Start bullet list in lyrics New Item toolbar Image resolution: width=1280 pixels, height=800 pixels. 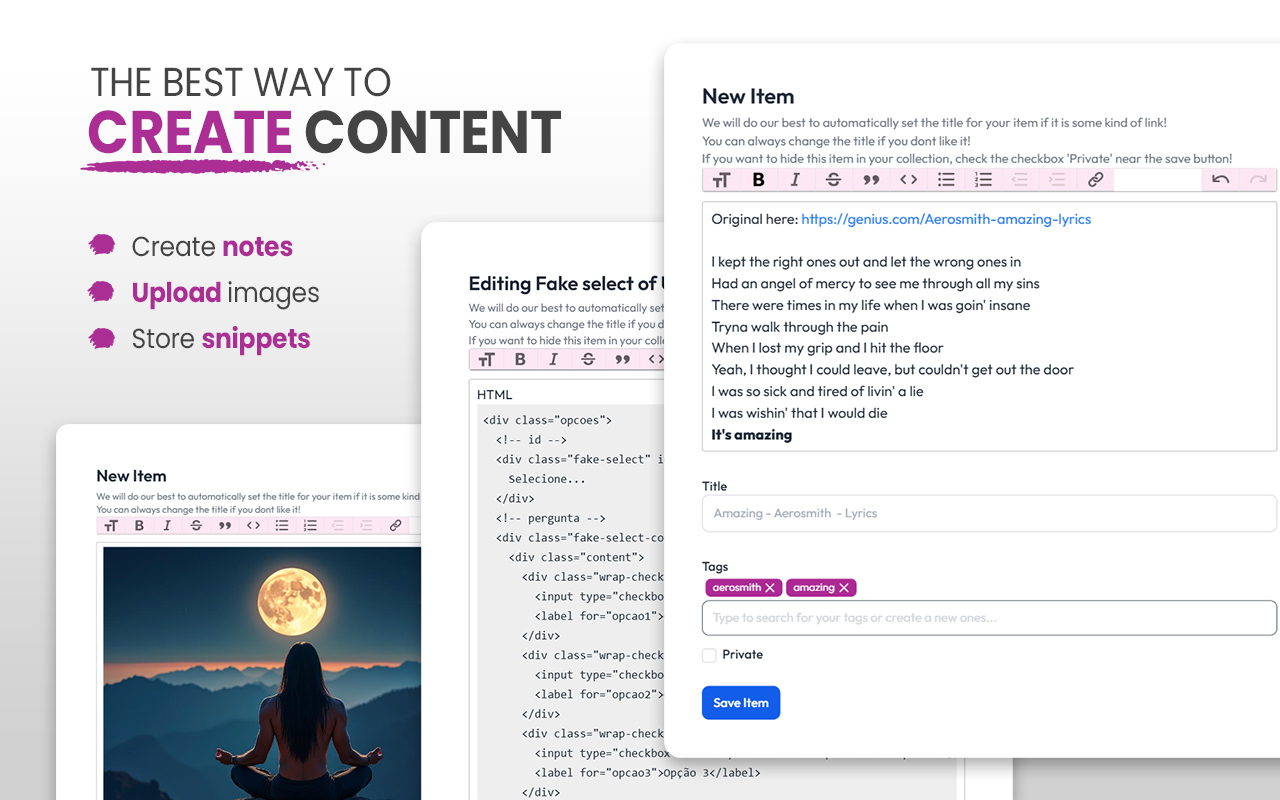pyautogui.click(x=946, y=180)
